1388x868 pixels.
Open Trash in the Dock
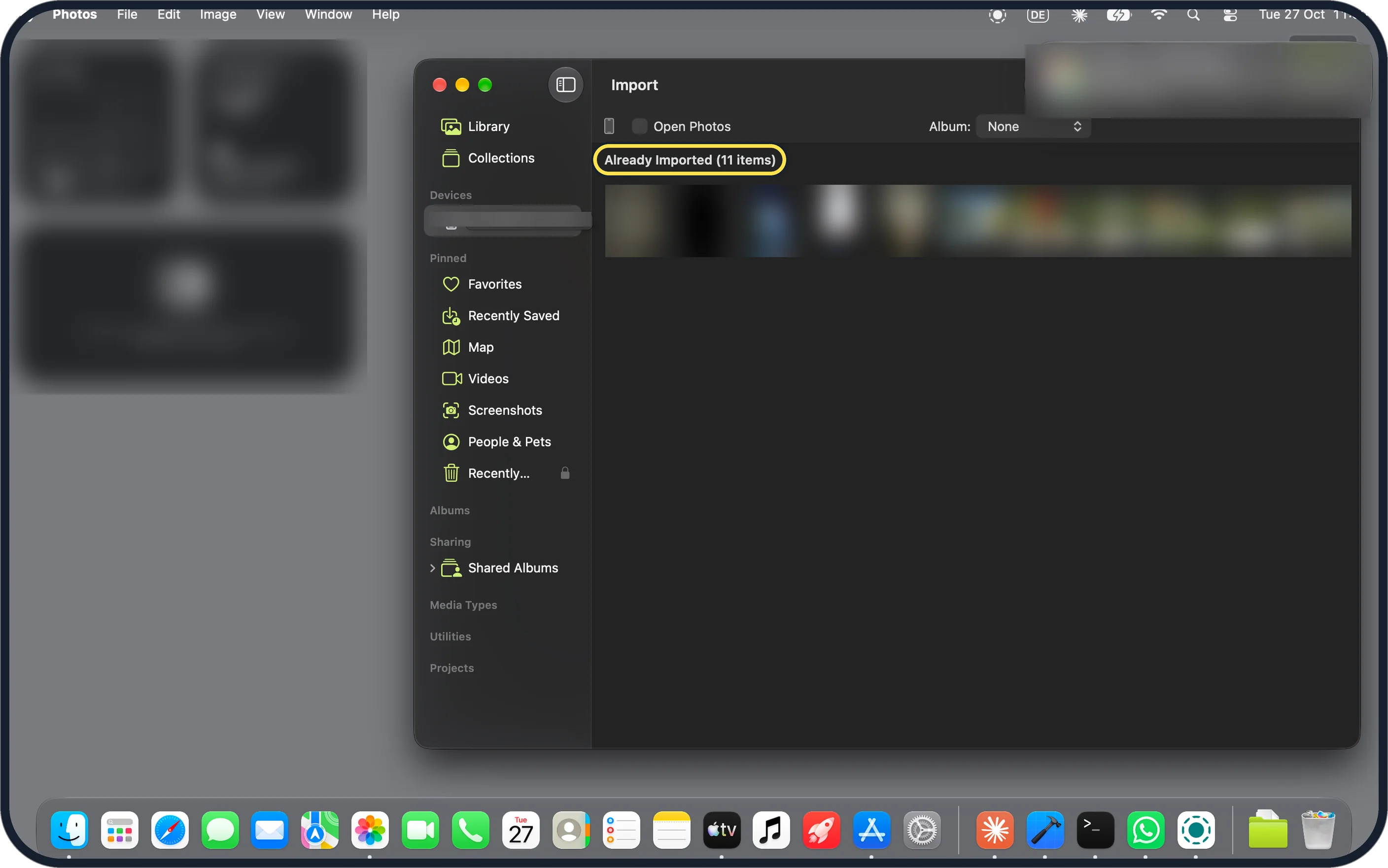click(1318, 830)
